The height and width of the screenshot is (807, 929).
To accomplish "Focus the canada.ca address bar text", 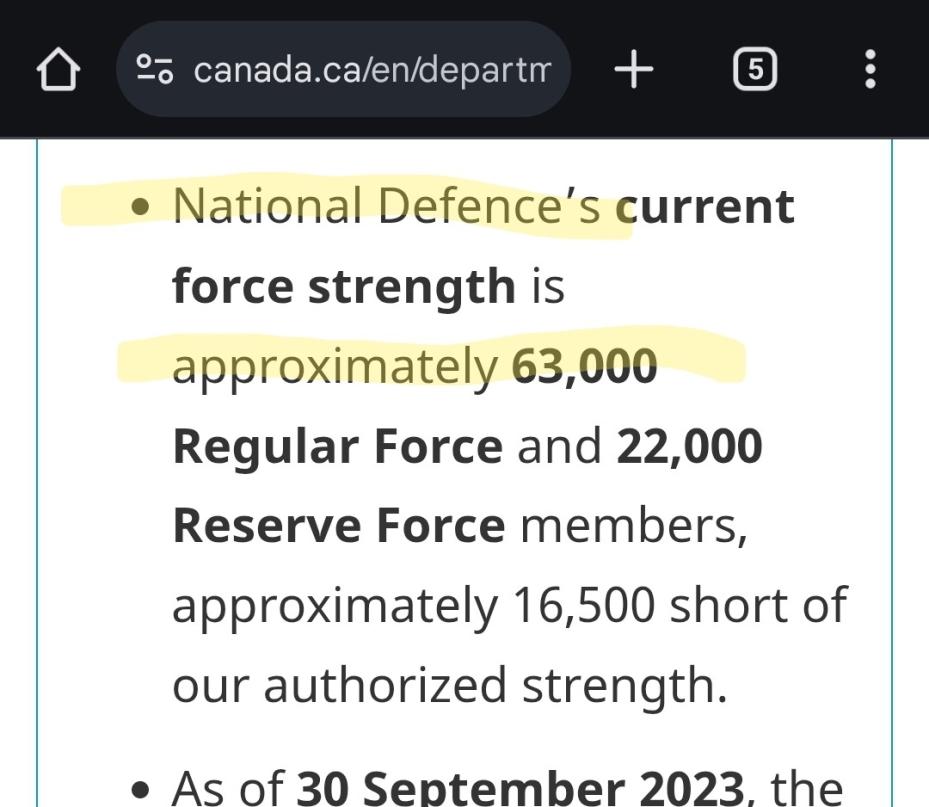I will coord(371,70).
